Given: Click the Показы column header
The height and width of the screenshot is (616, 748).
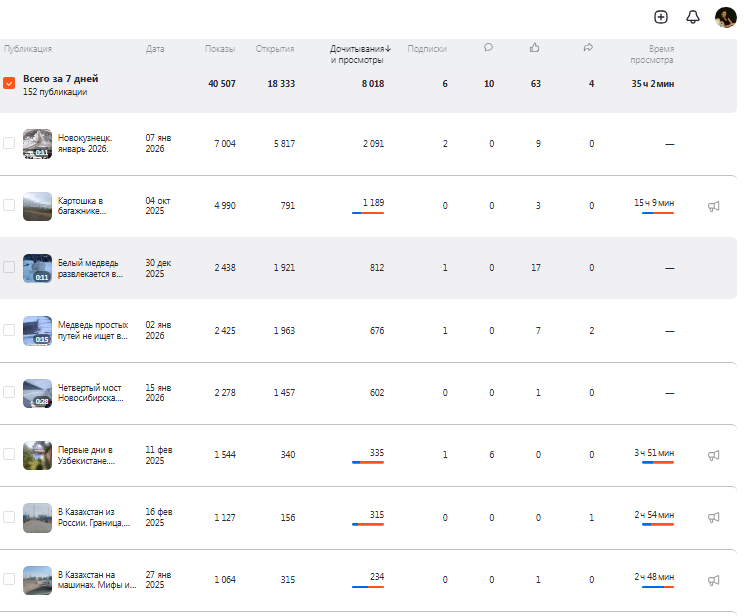Looking at the screenshot, I should pos(220,48).
